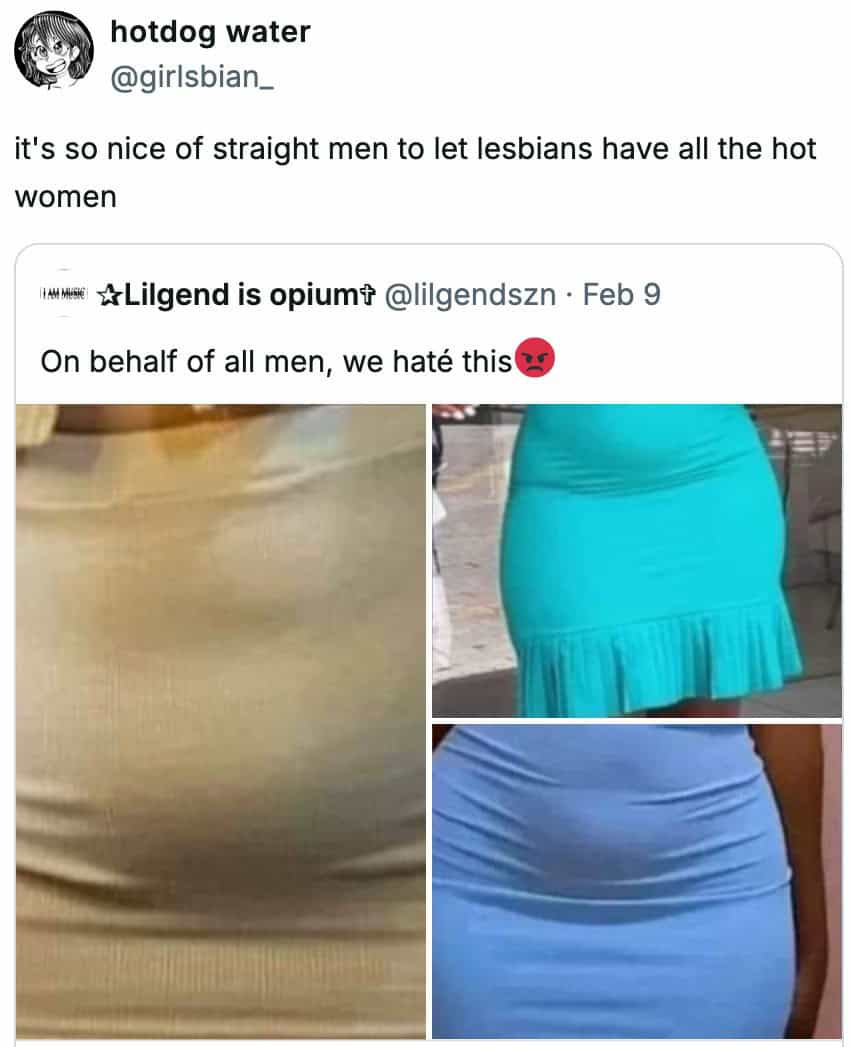Click the I AM MUSIC avatar of quoted tweet
This screenshot has width=851, height=1047.
click(x=63, y=294)
